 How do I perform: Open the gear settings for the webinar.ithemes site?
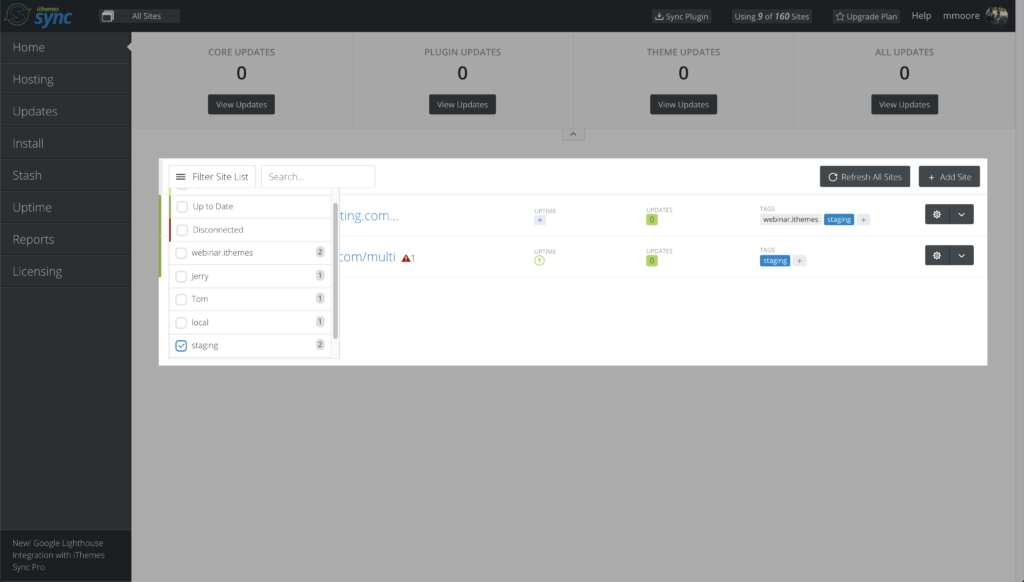pos(937,214)
